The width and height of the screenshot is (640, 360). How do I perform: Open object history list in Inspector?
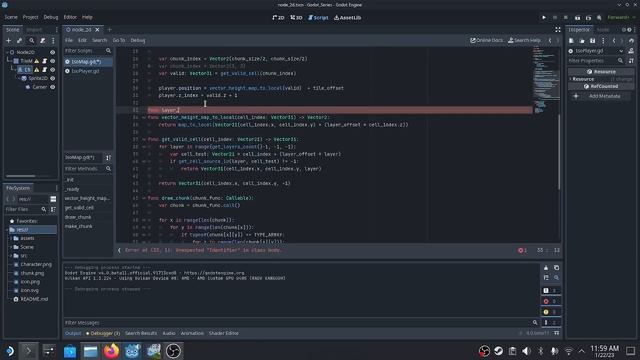(631, 40)
